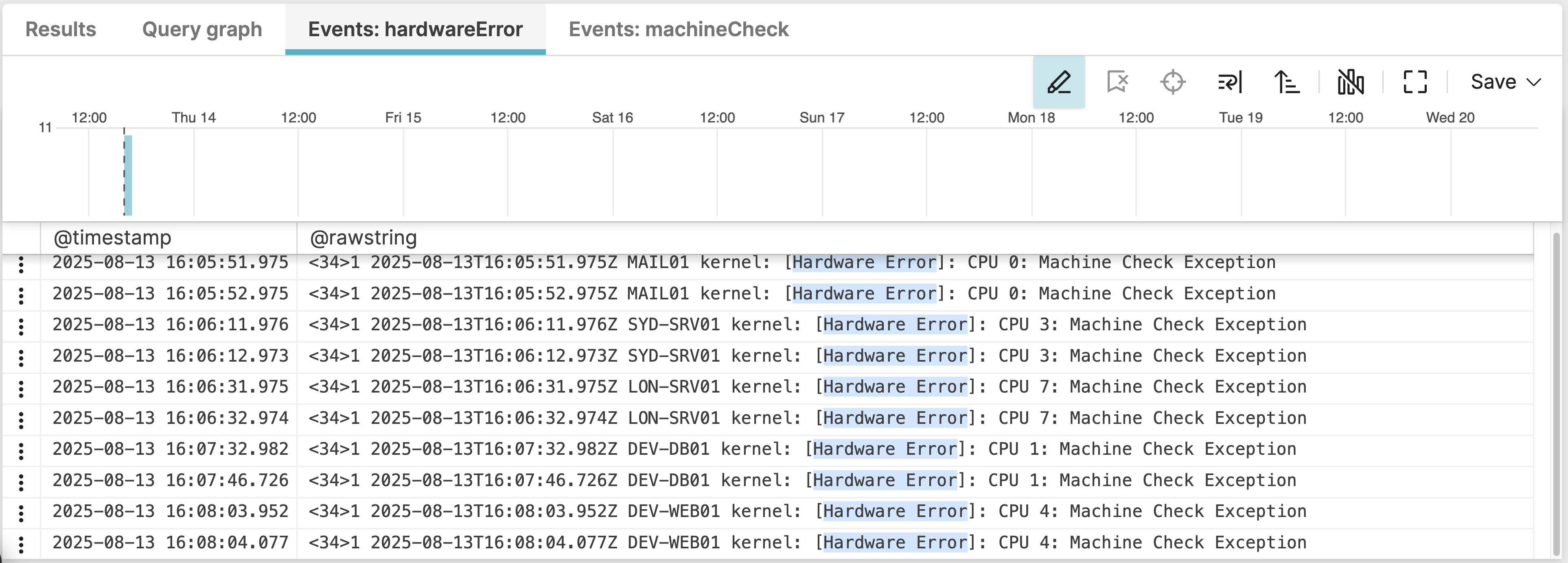Open the Events: machineCheck tab

(x=678, y=29)
